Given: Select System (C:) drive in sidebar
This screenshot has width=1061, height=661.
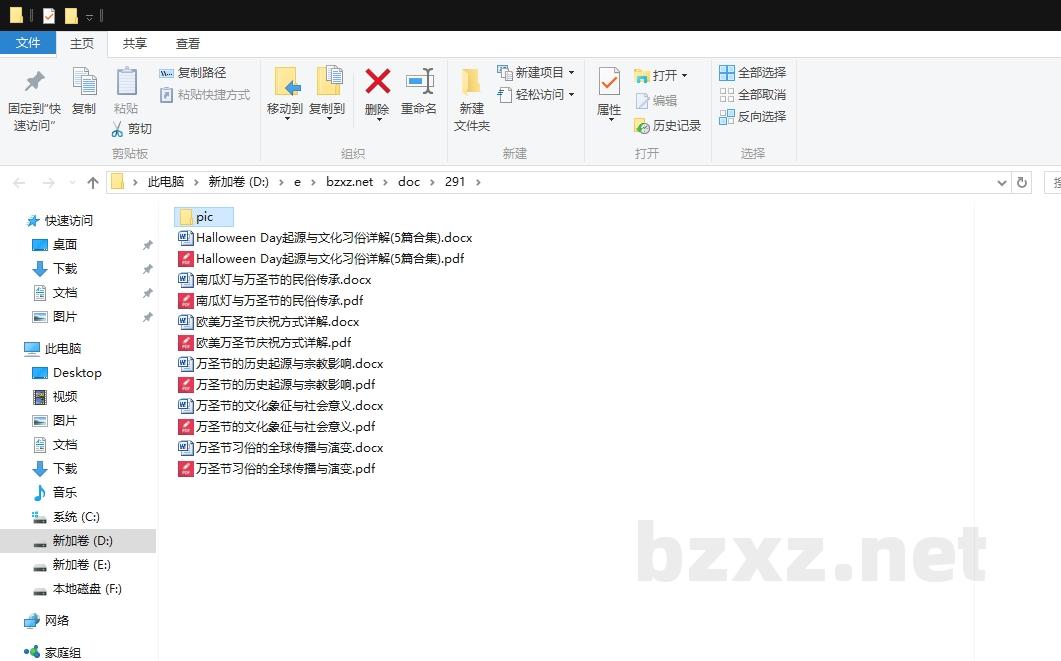Looking at the screenshot, I should (75, 517).
